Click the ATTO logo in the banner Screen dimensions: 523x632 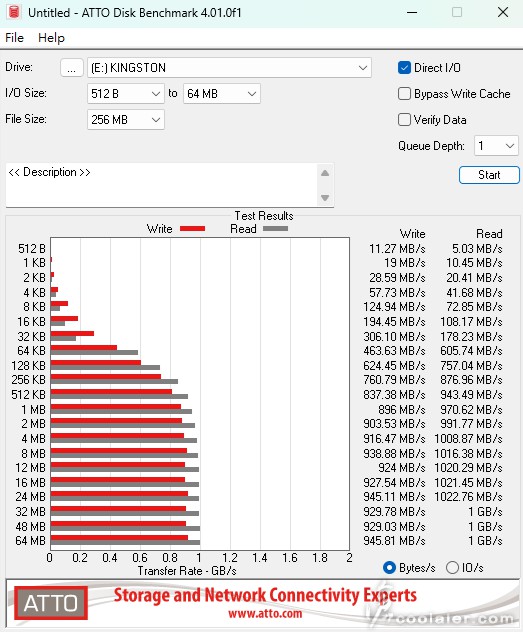point(51,603)
